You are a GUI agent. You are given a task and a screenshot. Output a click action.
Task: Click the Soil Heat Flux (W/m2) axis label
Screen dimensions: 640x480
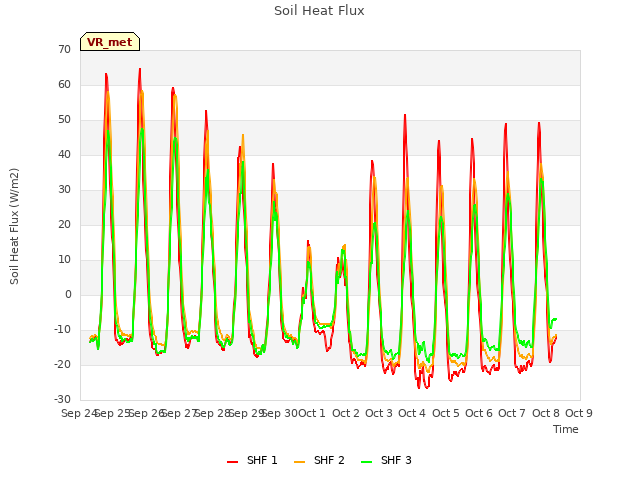[x=14, y=226]
